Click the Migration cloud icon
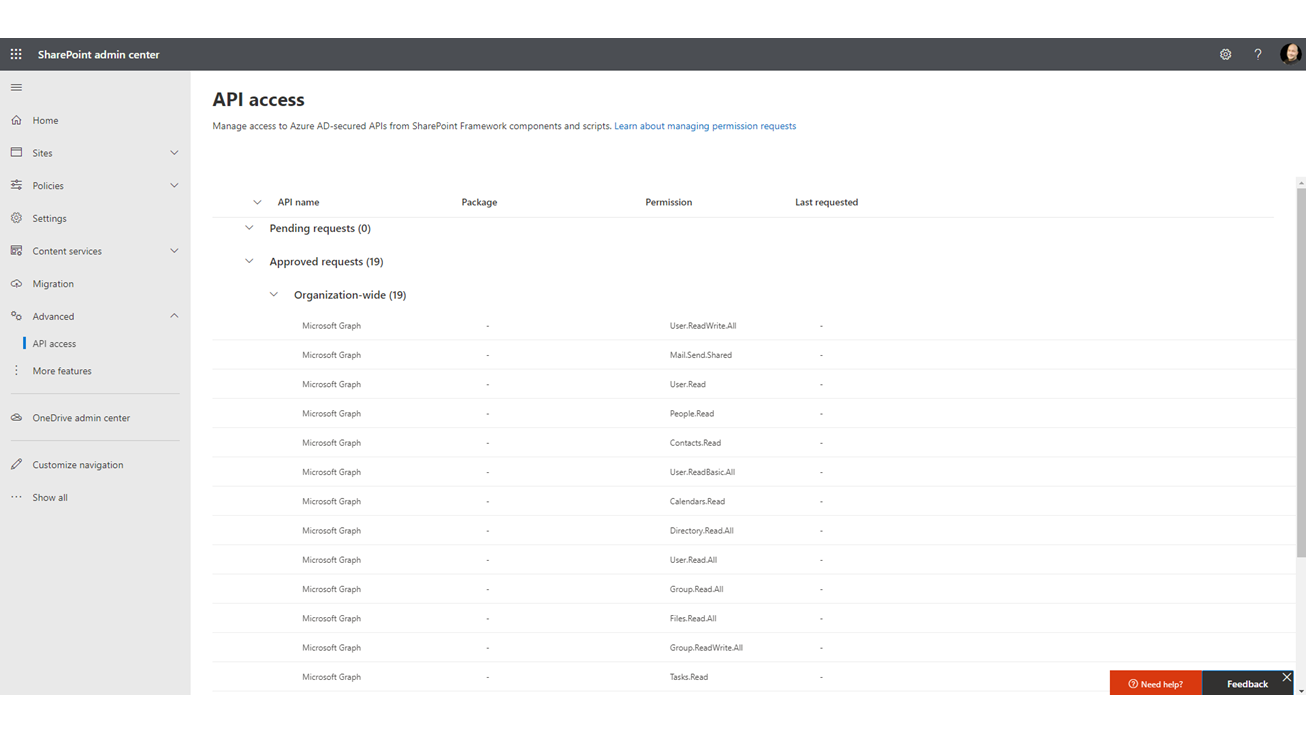 16,284
